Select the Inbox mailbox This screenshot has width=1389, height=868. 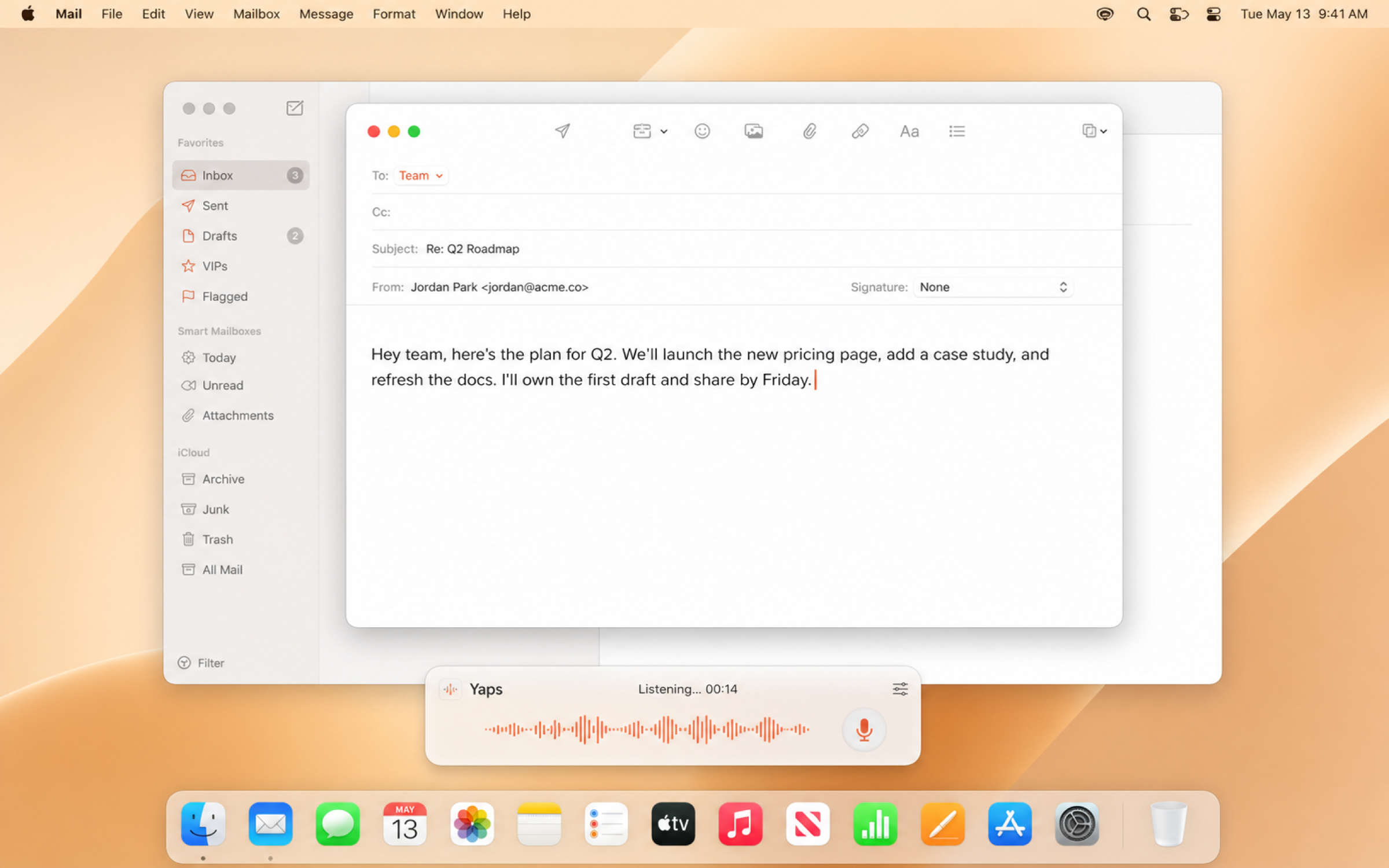tap(241, 175)
